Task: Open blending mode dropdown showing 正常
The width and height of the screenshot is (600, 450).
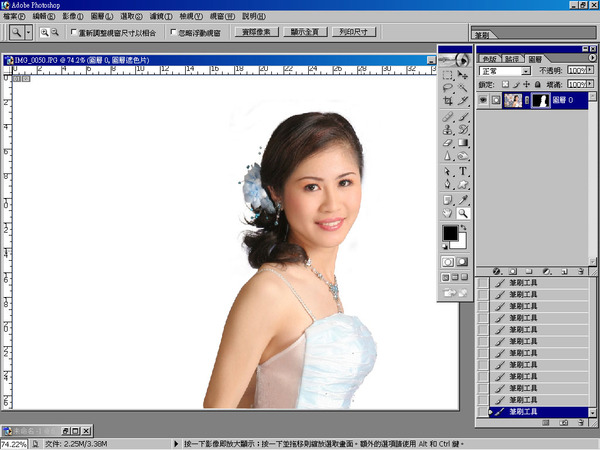Action: coord(505,71)
